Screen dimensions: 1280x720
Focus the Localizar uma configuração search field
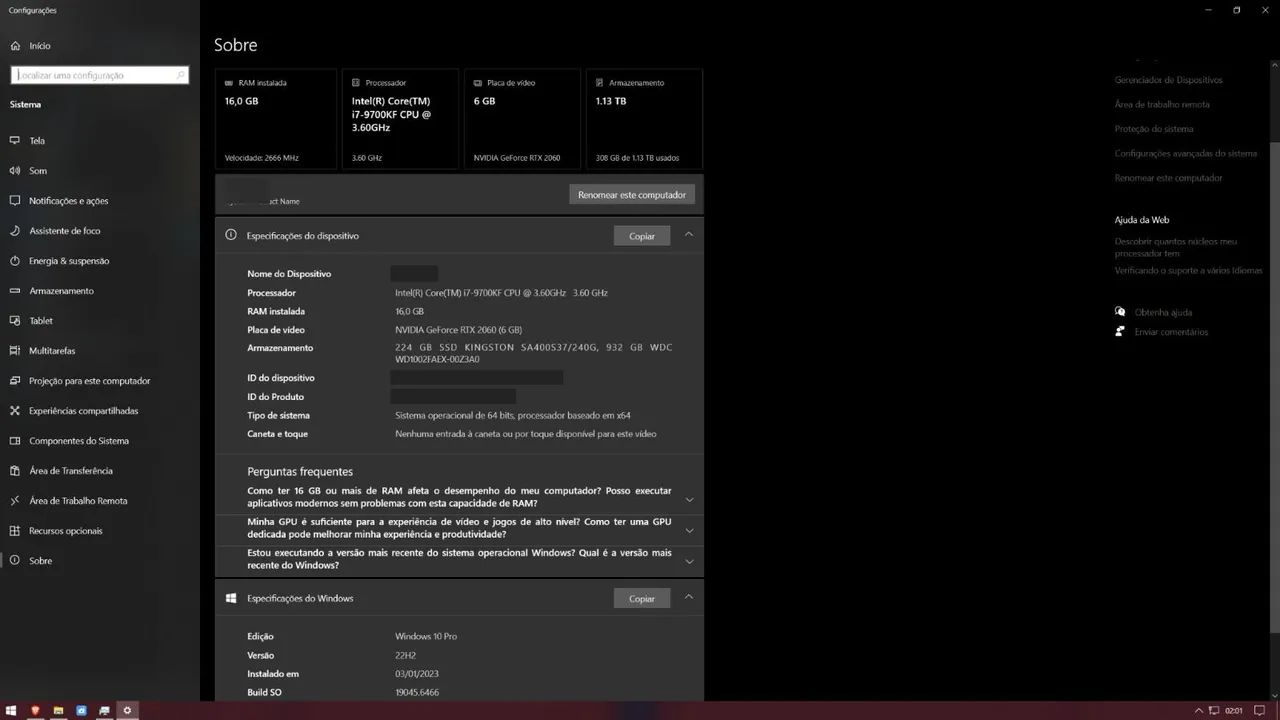coord(100,75)
